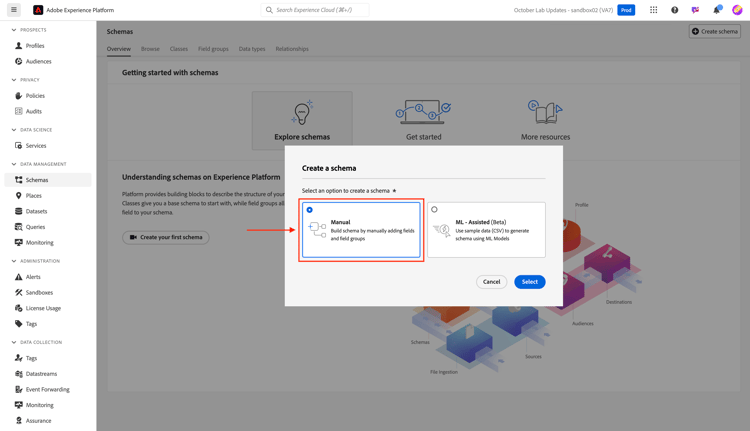Click Create your first schema button
This screenshot has width=750, height=431.
165,237
